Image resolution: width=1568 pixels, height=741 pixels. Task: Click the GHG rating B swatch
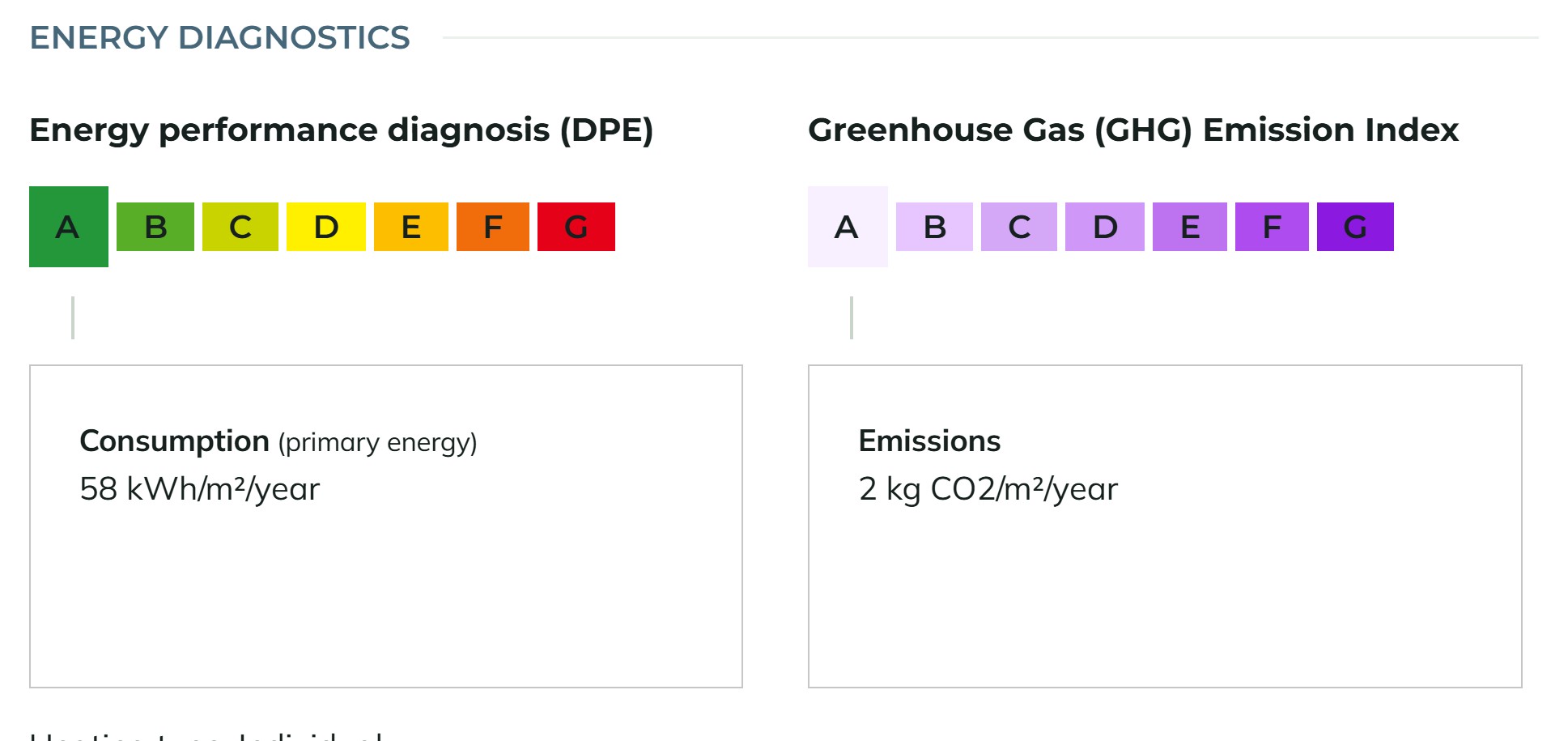tap(934, 227)
